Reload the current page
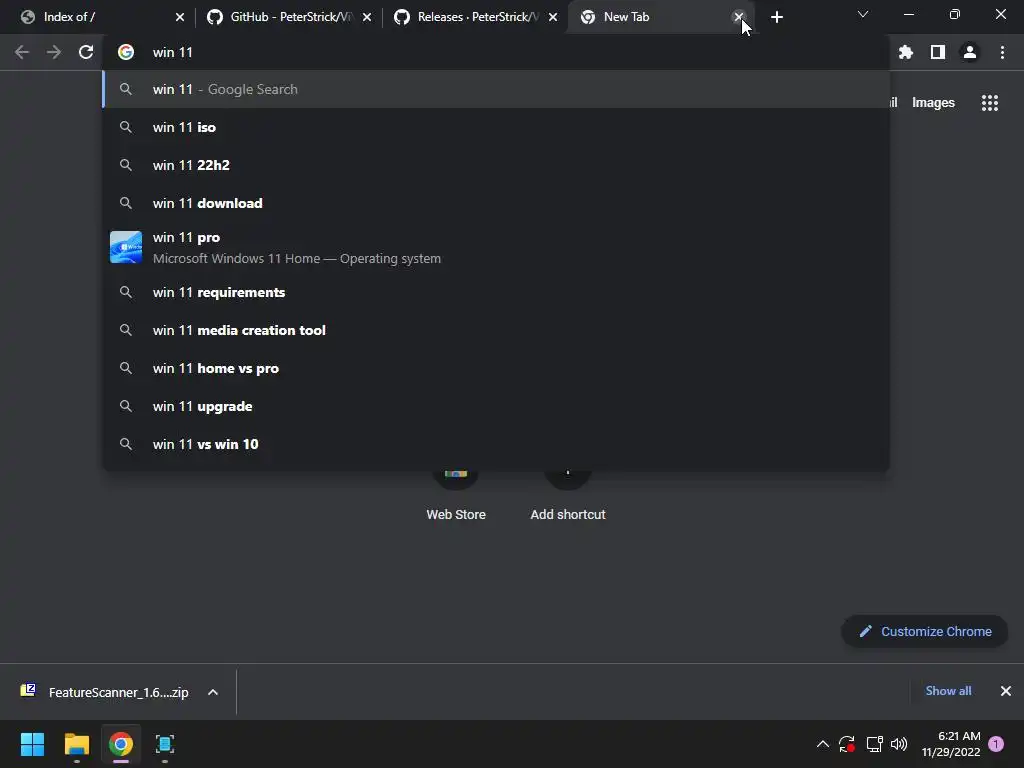Viewport: 1024px width, 768px height. (86, 52)
